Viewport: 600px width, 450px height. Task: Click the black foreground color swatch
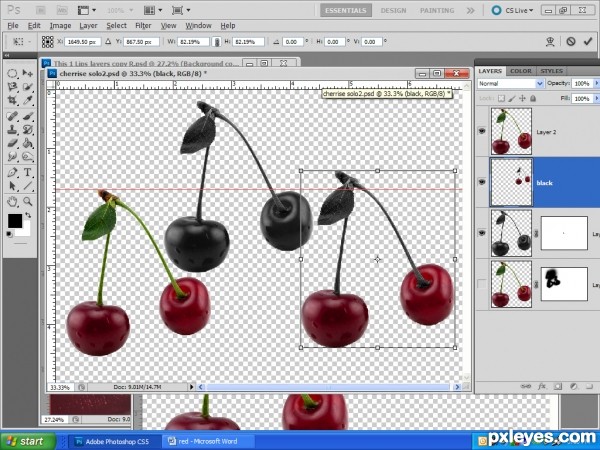click(15, 221)
